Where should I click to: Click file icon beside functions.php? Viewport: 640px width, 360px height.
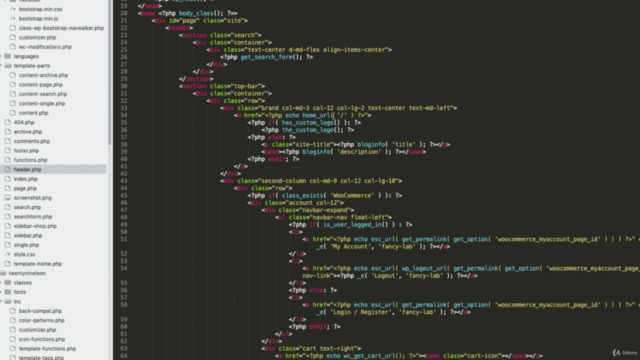7,160
